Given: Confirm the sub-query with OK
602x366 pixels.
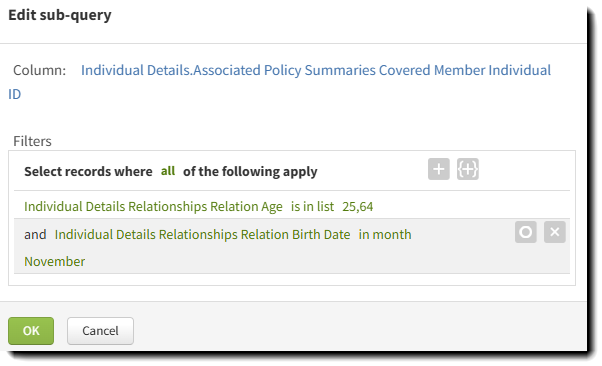Looking at the screenshot, I should [31, 331].
